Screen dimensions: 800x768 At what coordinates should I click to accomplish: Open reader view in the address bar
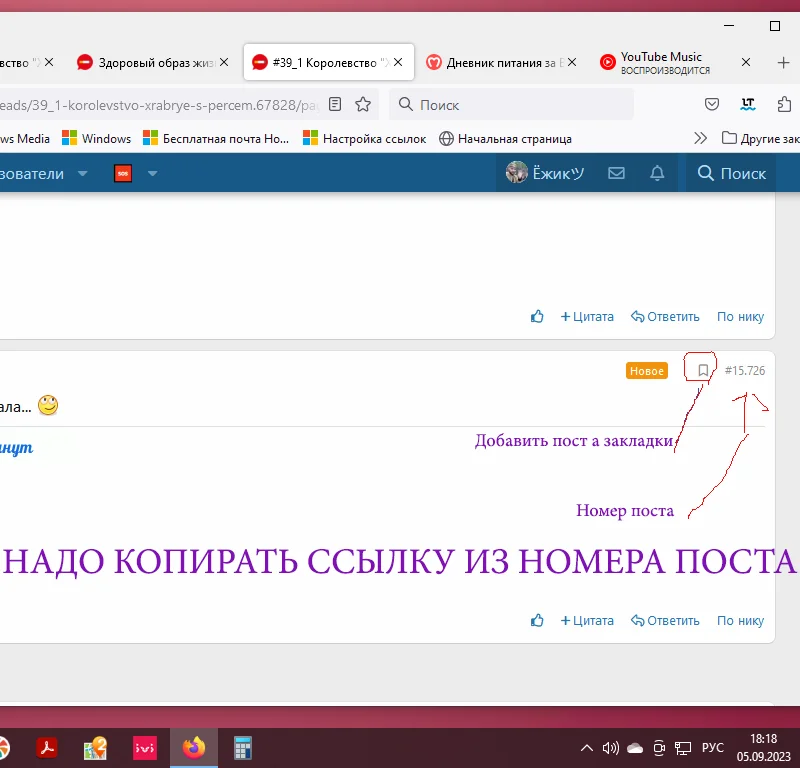335,104
